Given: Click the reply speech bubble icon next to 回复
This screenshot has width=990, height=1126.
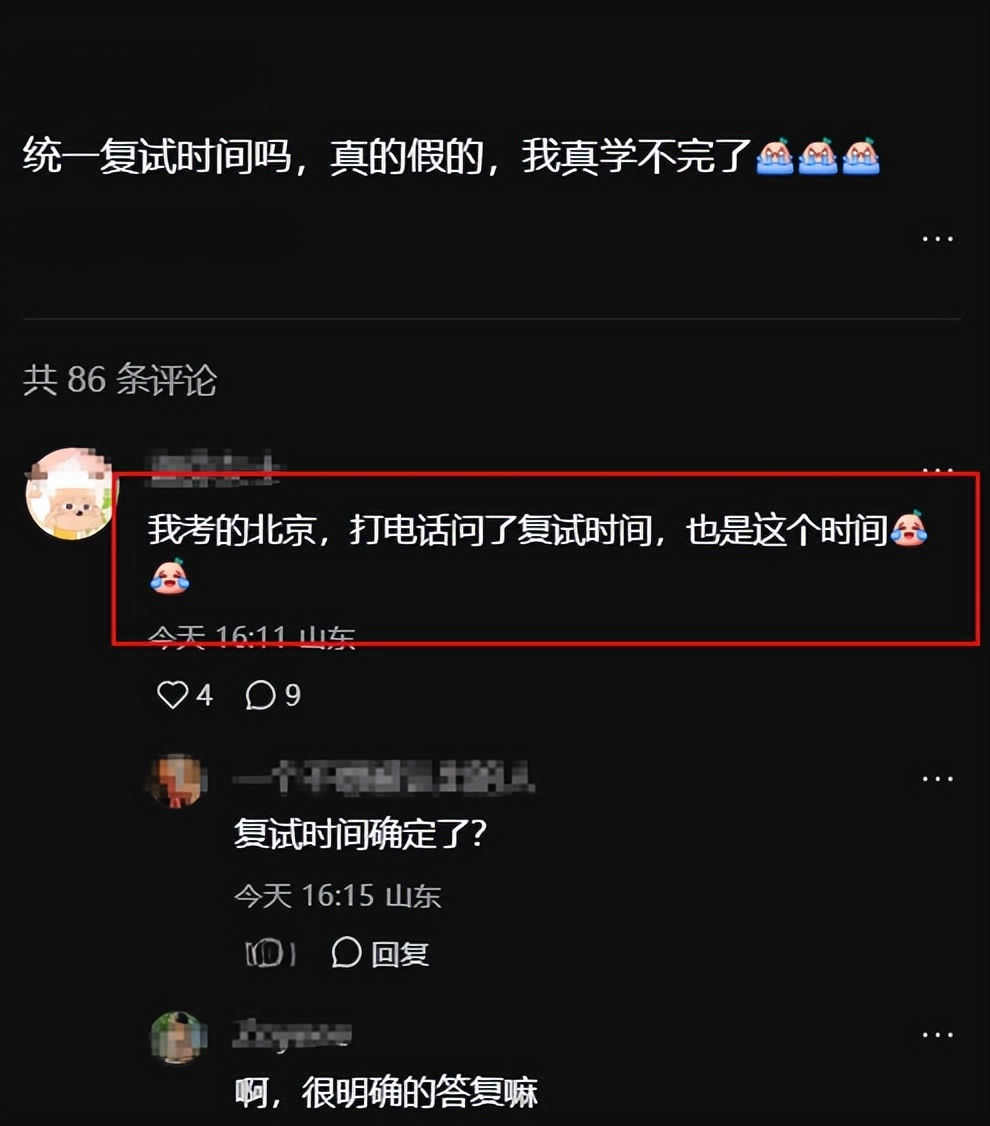Looking at the screenshot, I should (x=346, y=953).
